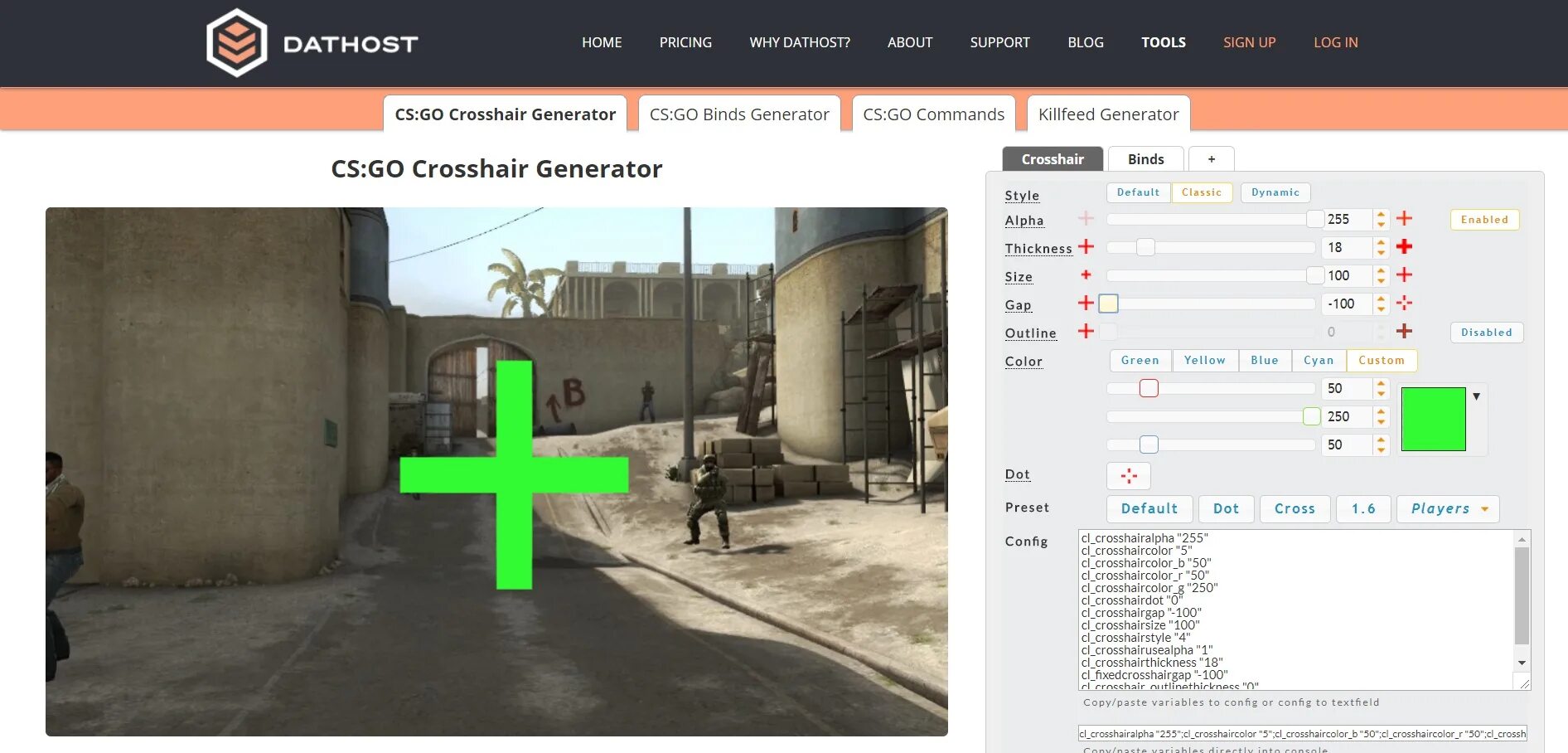The image size is (1568, 753).
Task: Switch to CS:GO Commands tab
Action: click(x=934, y=114)
